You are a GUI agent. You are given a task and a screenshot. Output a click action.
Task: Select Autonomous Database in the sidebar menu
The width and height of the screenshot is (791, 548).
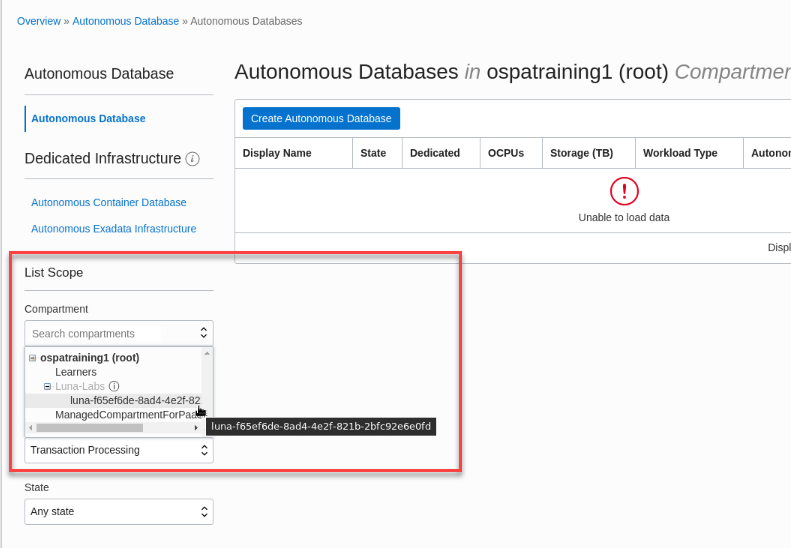pyautogui.click(x=88, y=119)
